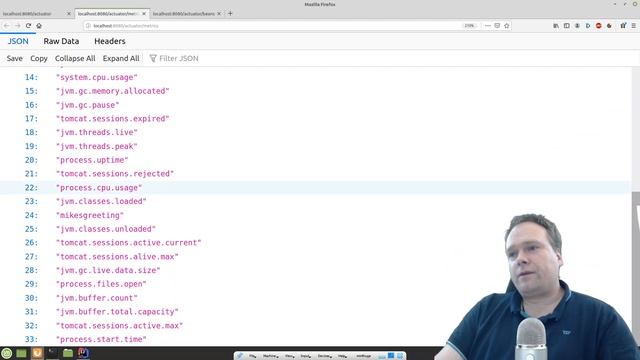Select the "system.cpu.usage" entry
Screen dimensions: 640x360
tap(97, 77)
